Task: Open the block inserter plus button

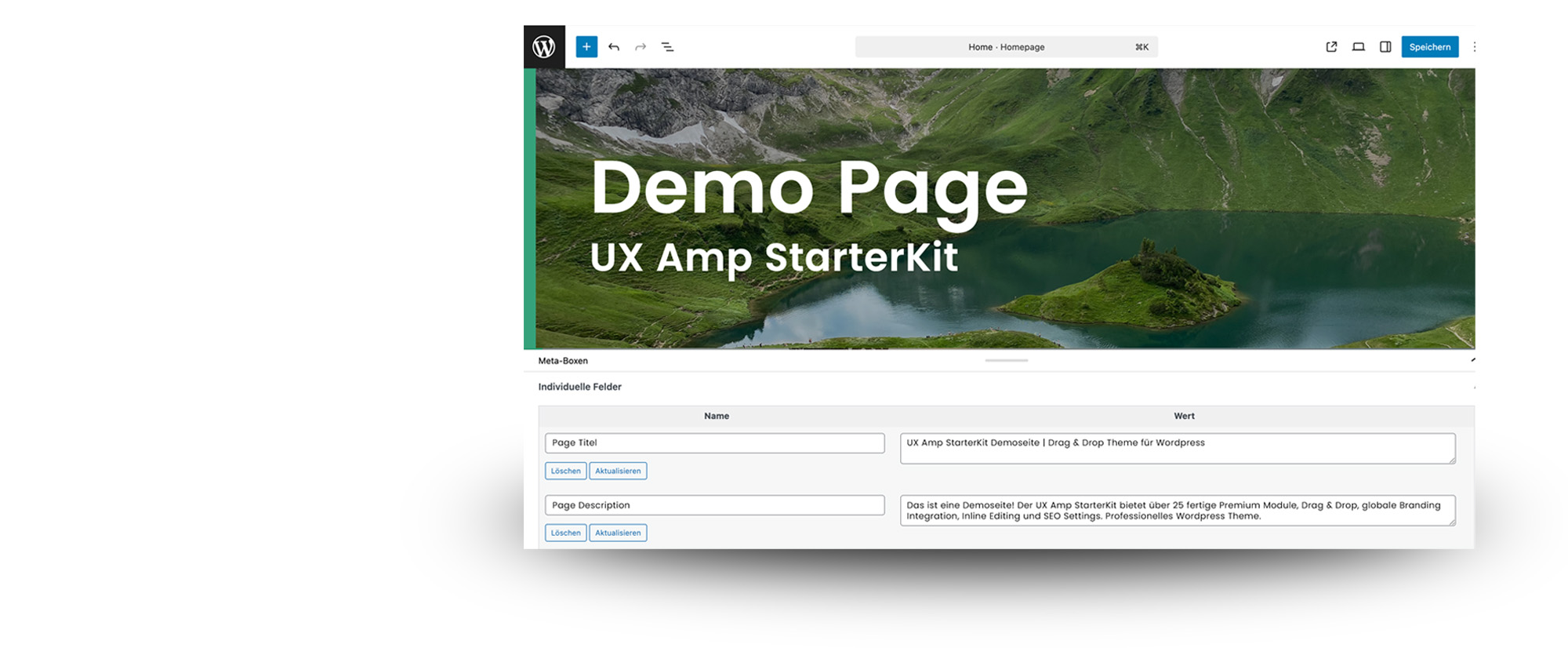Action: coord(586,47)
